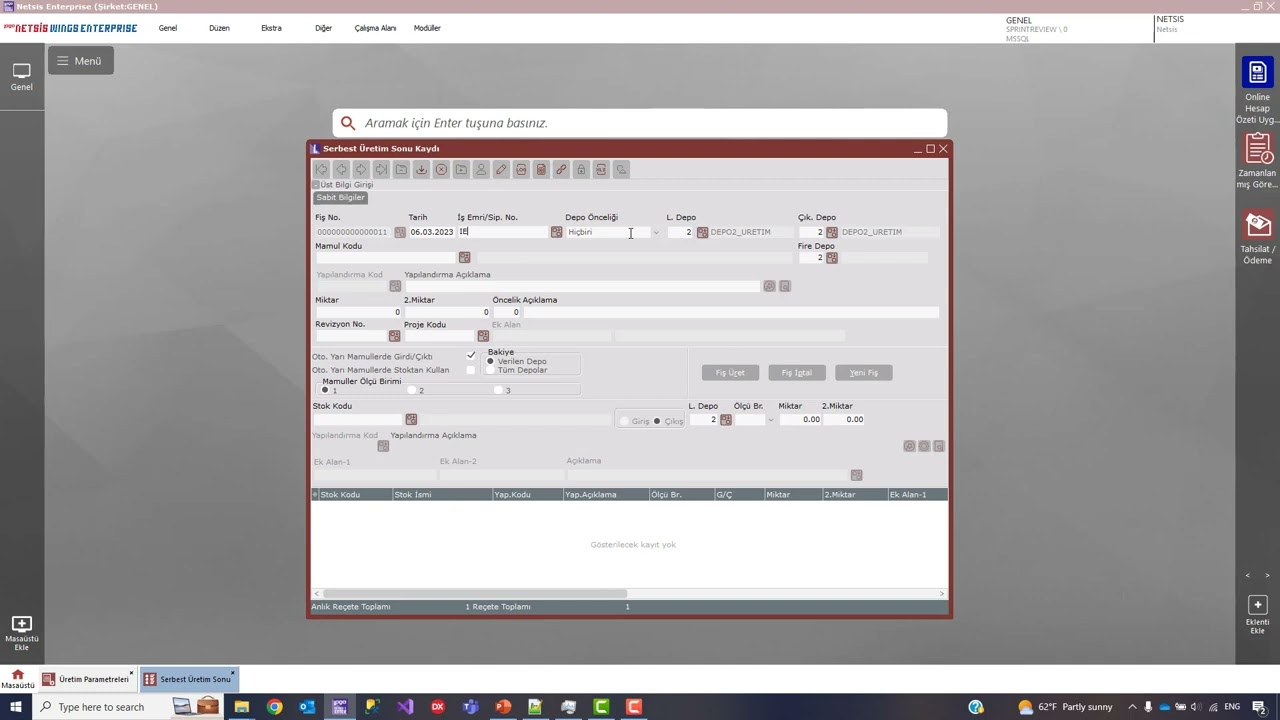Image resolution: width=1280 pixels, height=720 pixels.
Task: Click the horizontal scrollbar under the grid
Action: point(475,594)
